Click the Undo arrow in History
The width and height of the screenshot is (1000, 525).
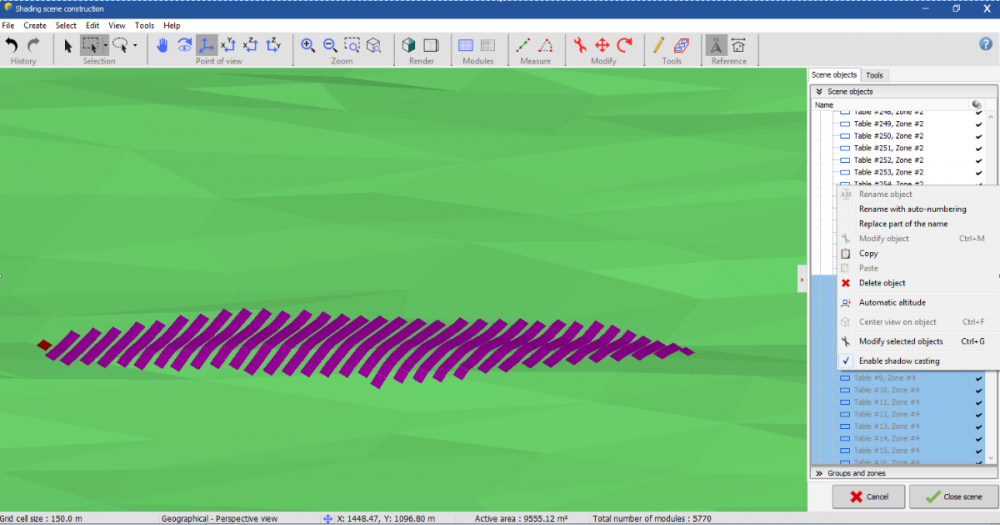12,45
